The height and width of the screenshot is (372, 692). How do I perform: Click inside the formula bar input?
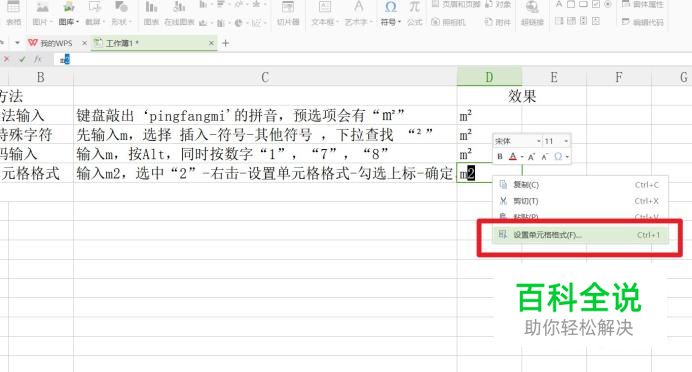tap(373, 59)
